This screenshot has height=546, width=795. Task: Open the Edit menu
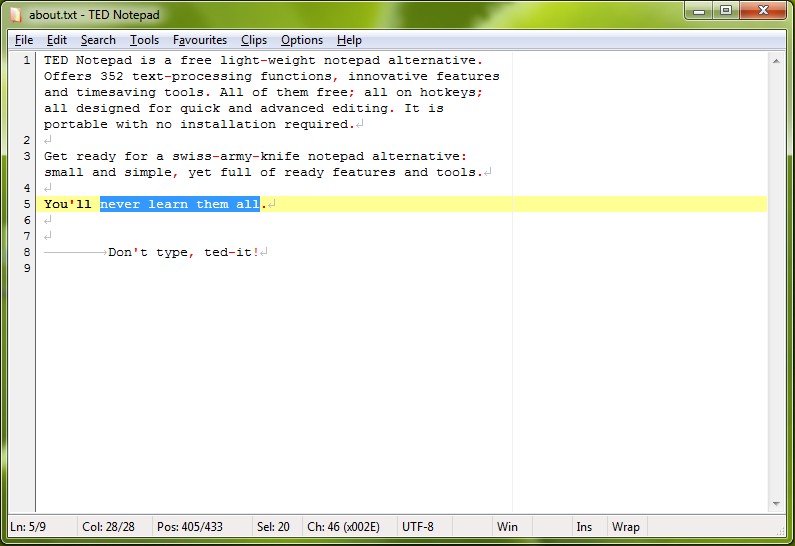[x=57, y=40]
